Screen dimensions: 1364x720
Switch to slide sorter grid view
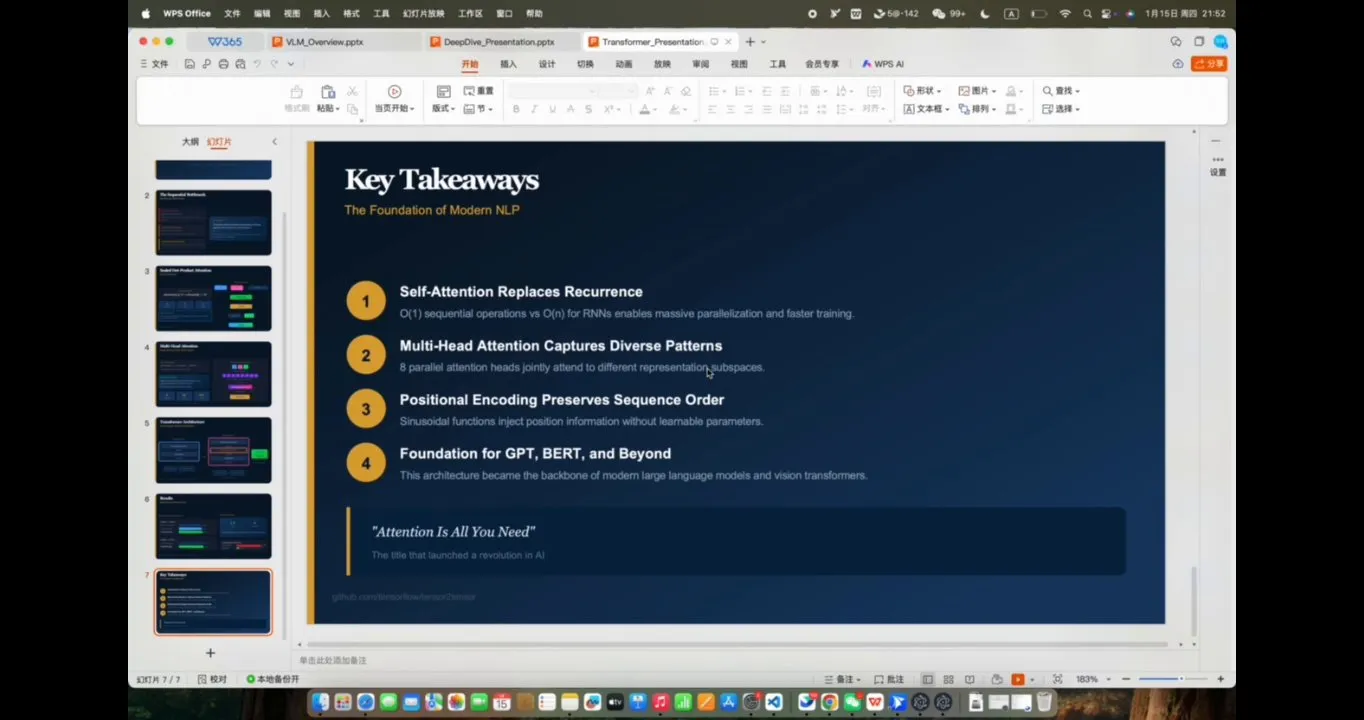point(948,679)
